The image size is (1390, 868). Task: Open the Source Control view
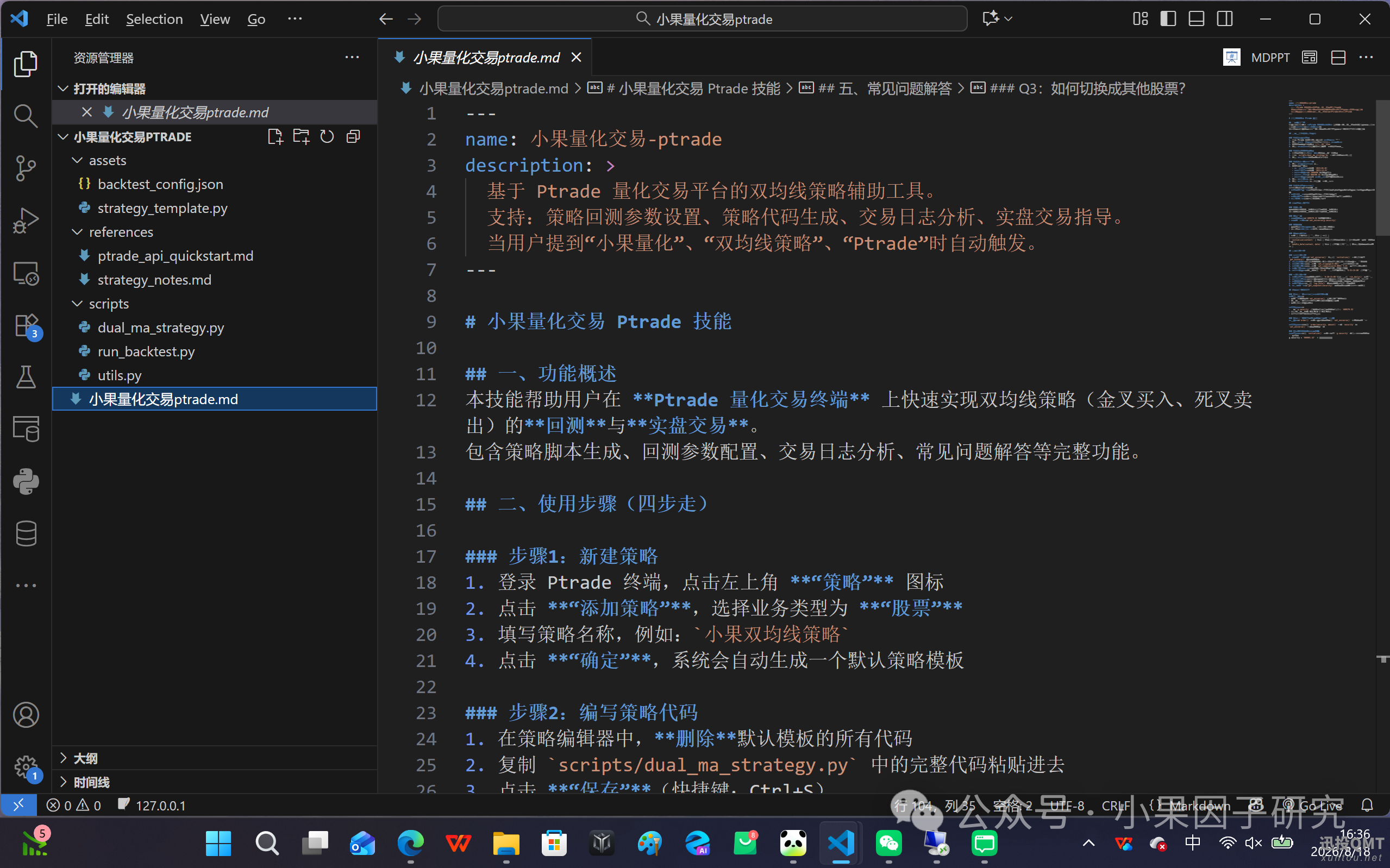[26, 168]
